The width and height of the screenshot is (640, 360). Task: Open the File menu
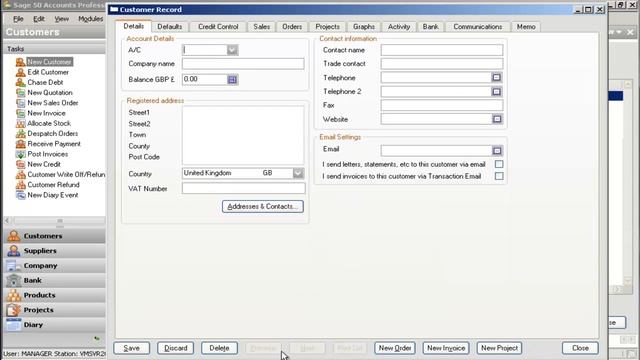click(x=18, y=19)
